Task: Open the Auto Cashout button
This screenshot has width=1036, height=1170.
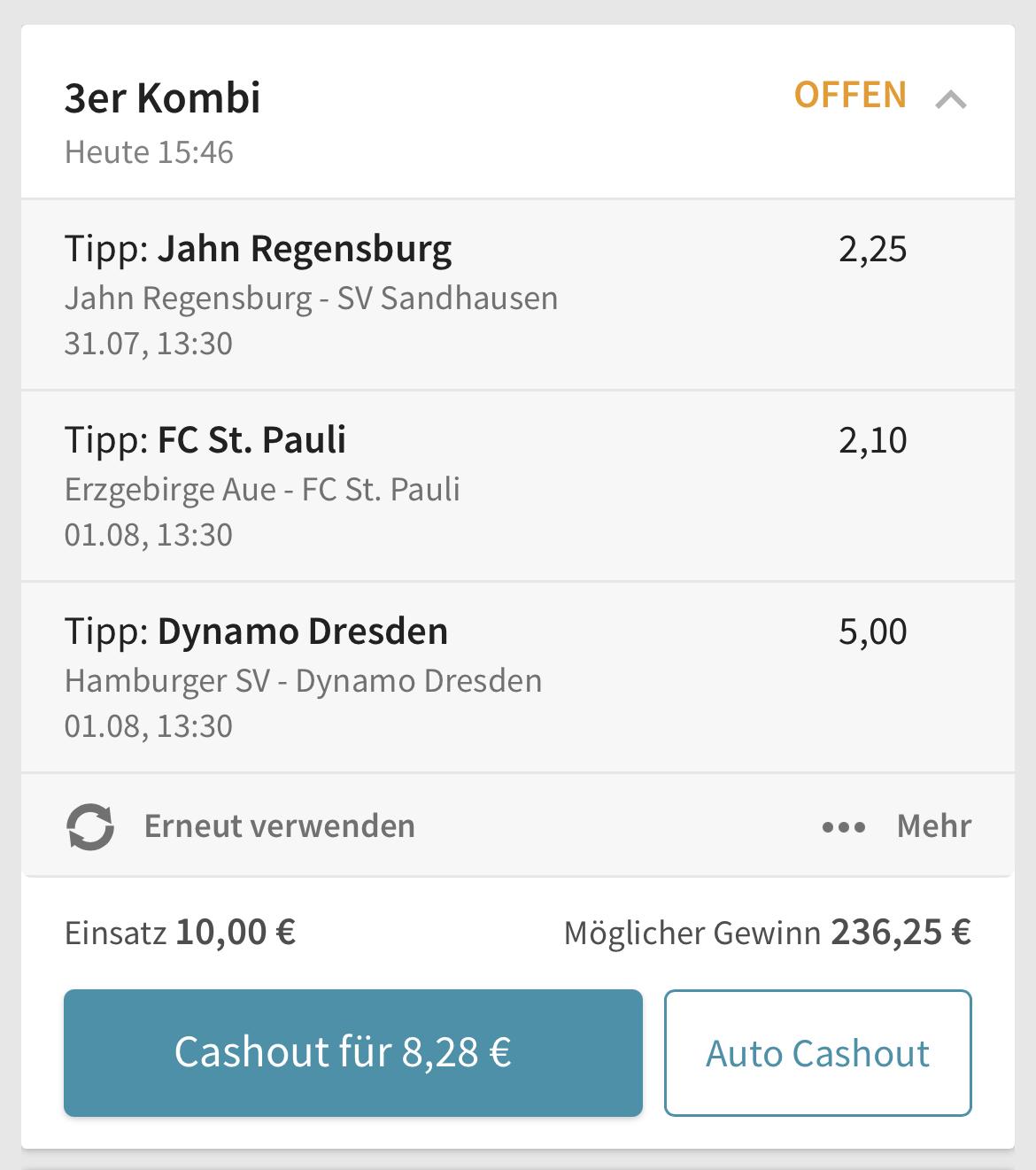Action: click(817, 1053)
